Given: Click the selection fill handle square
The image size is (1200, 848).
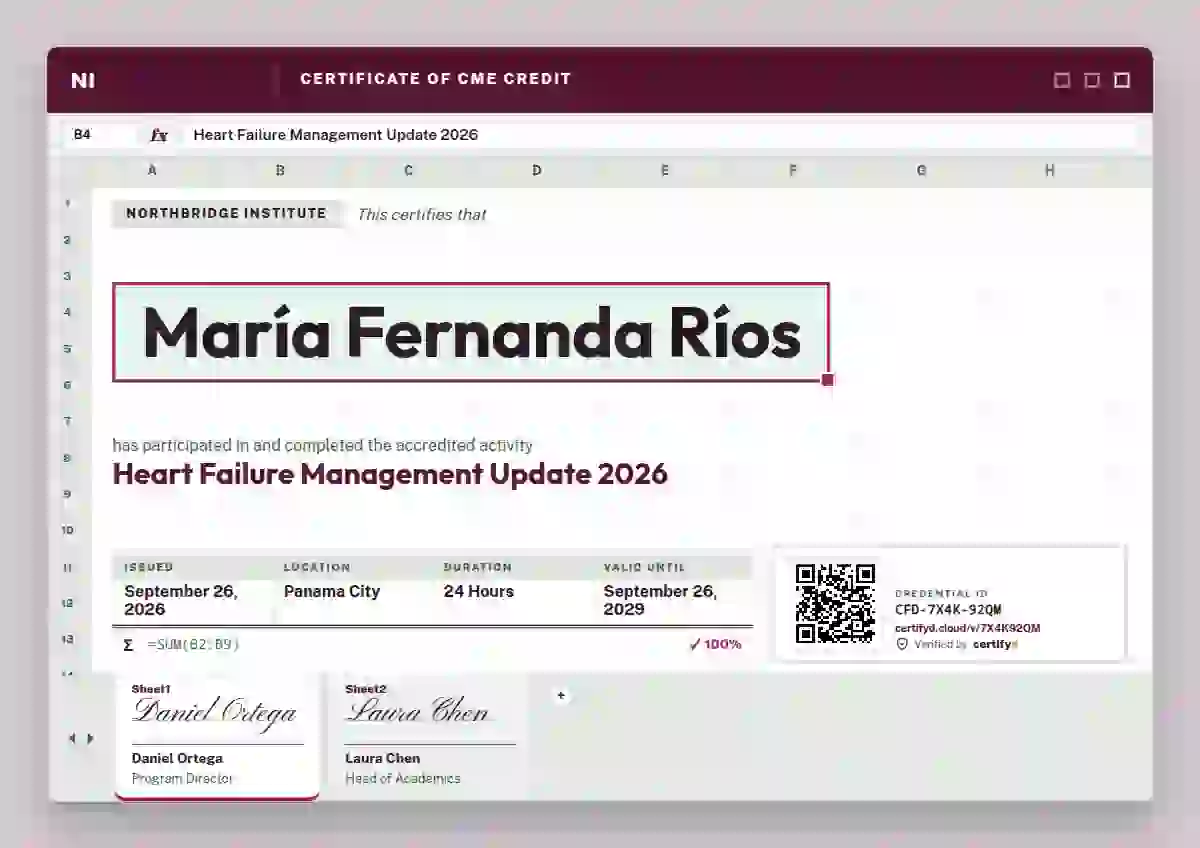Looking at the screenshot, I should (828, 380).
